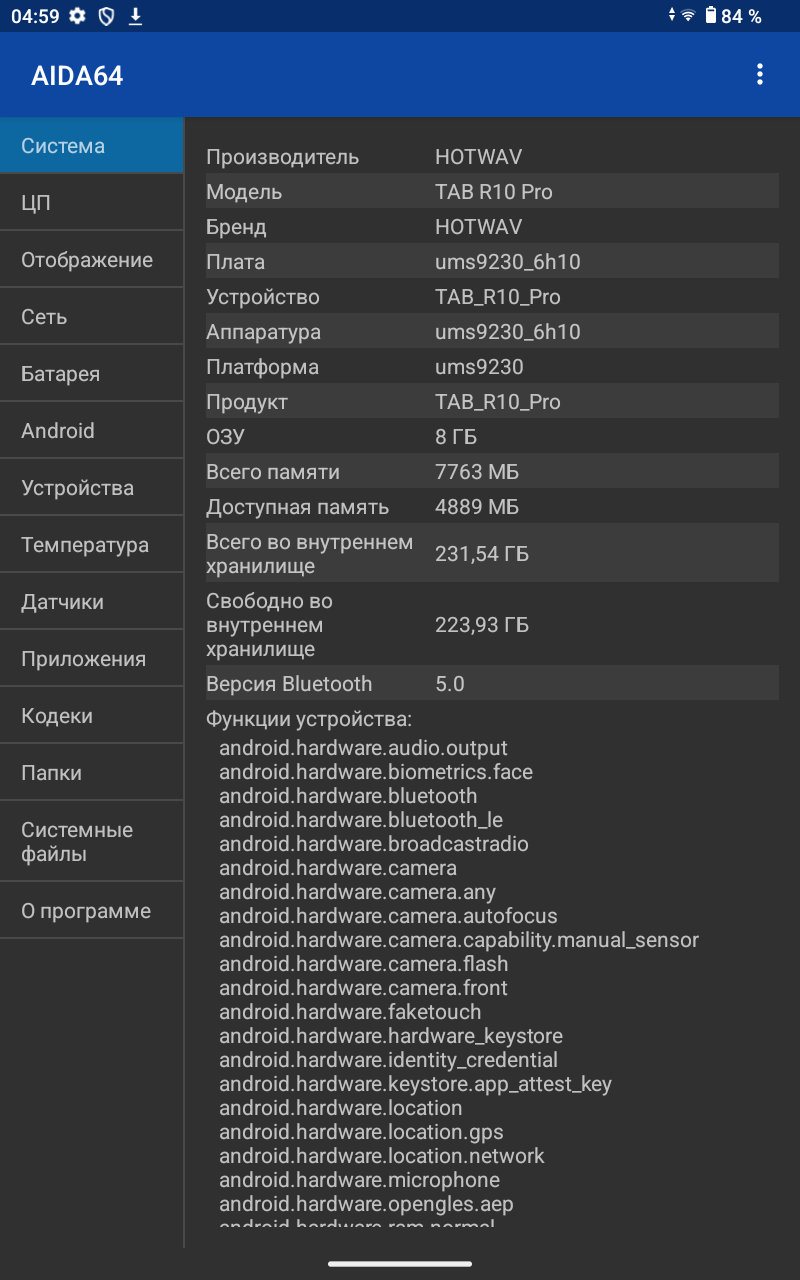View the Датчики section
The width and height of the screenshot is (800, 1280).
point(91,602)
